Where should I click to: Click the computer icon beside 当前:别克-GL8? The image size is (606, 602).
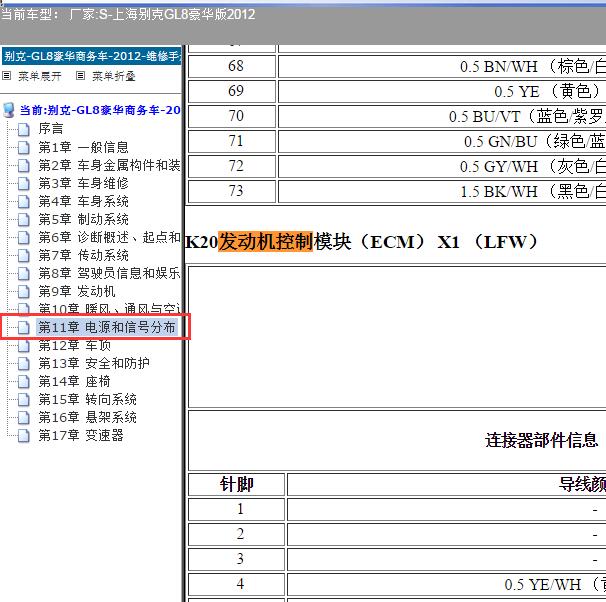point(9,111)
